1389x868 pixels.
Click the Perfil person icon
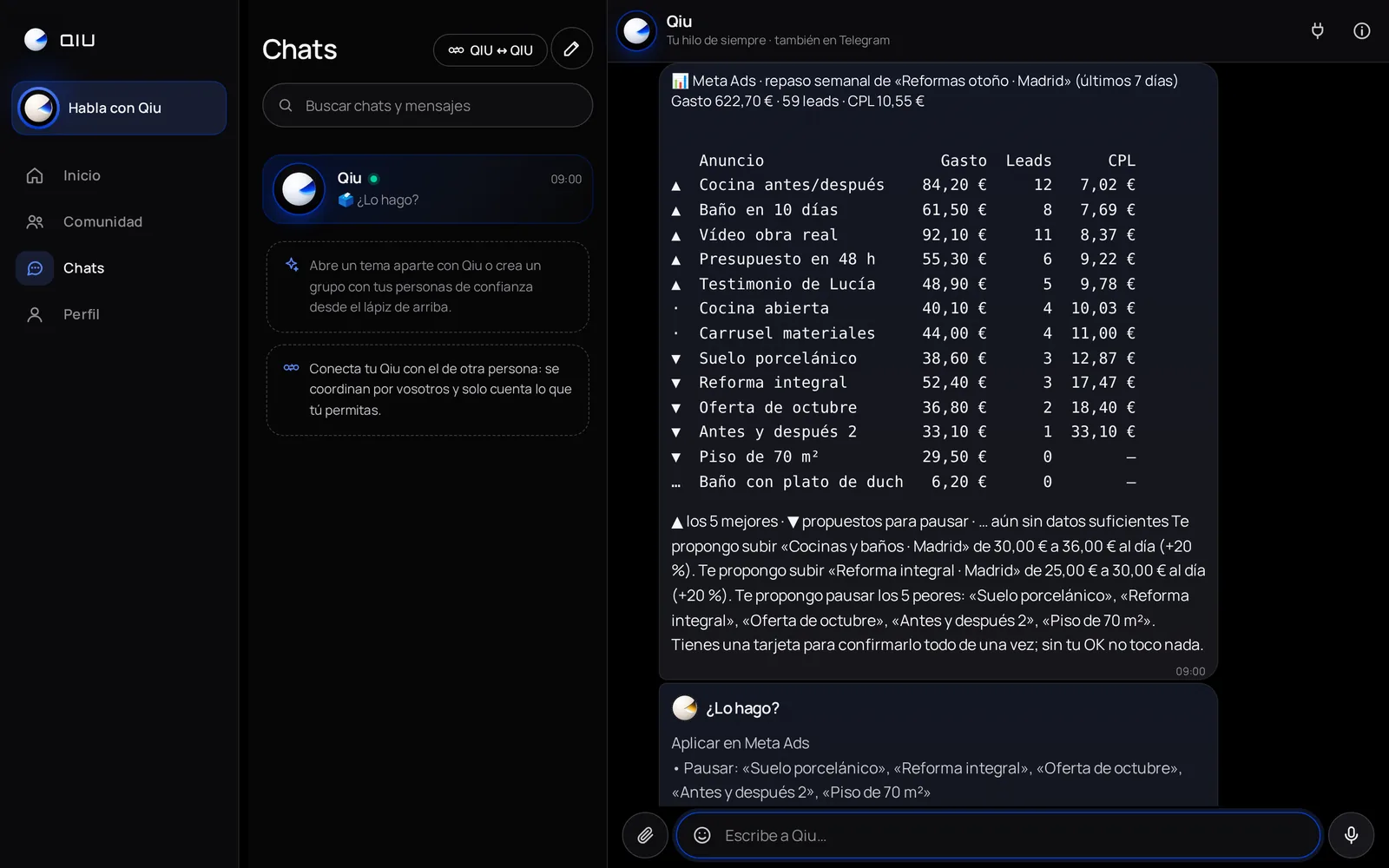point(35,314)
